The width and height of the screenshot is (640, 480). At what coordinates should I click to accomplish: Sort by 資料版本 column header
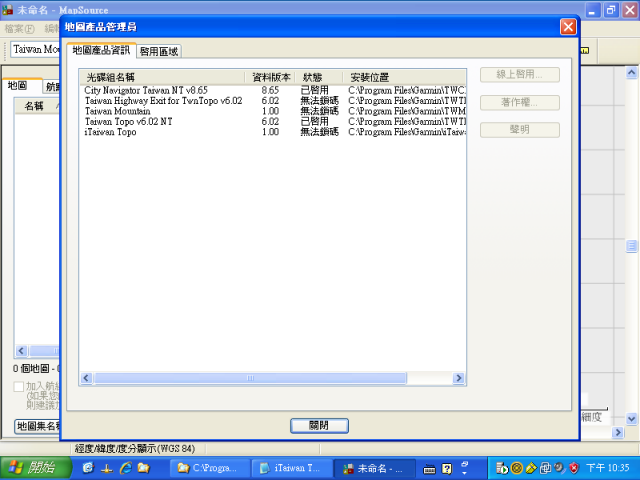270,77
